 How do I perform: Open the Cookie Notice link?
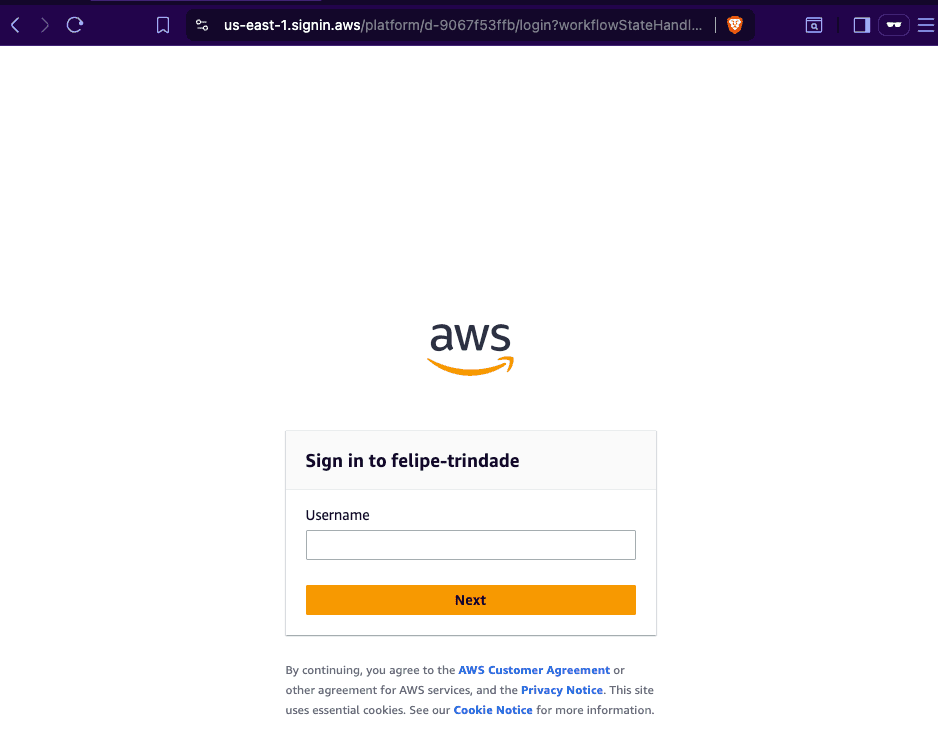click(x=493, y=710)
